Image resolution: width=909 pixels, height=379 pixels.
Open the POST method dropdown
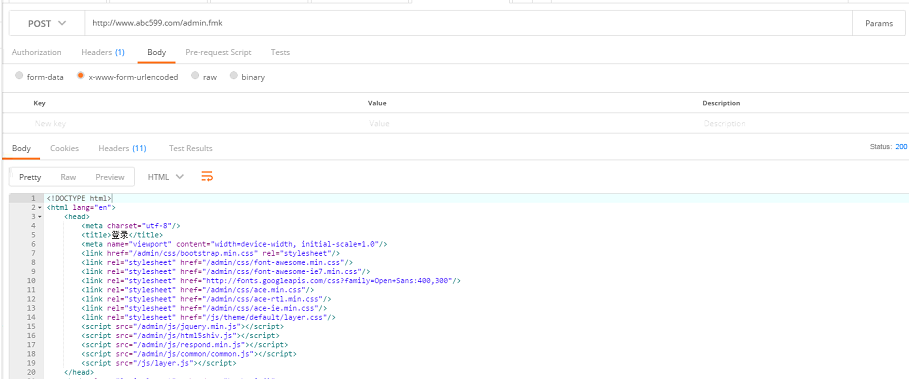[47, 24]
